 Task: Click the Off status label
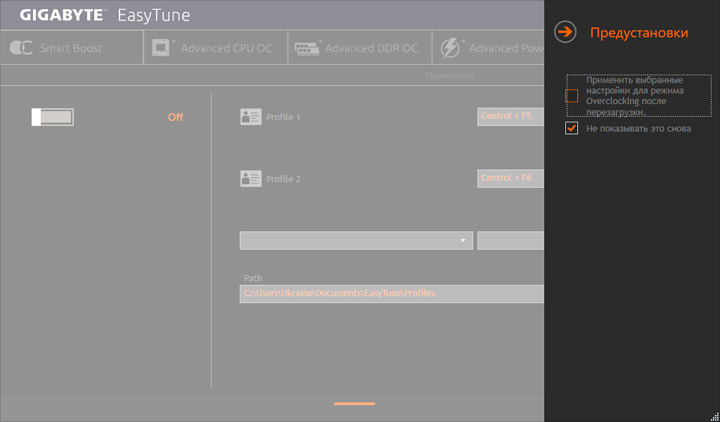(175, 117)
